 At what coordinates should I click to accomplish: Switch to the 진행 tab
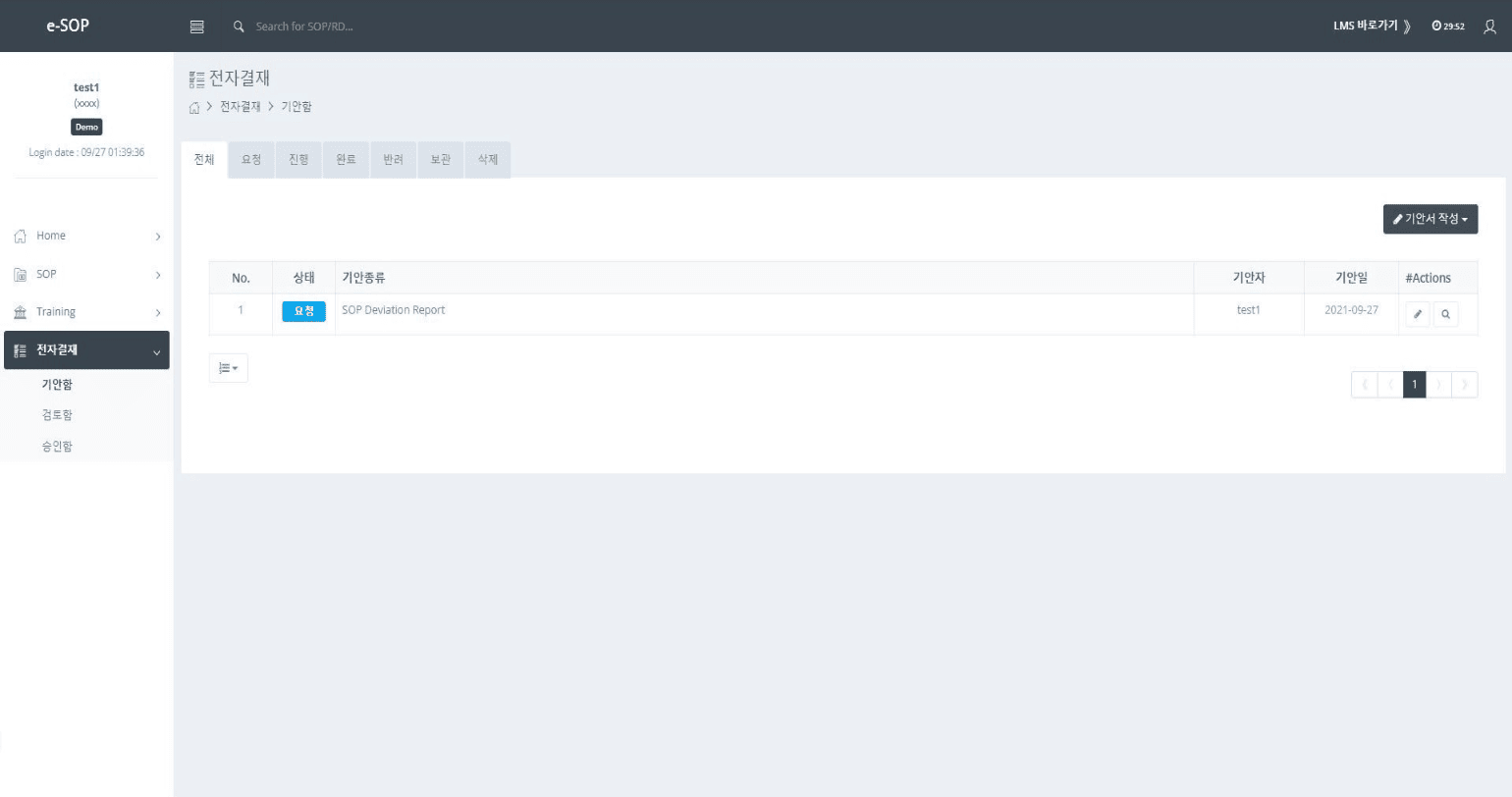click(298, 159)
